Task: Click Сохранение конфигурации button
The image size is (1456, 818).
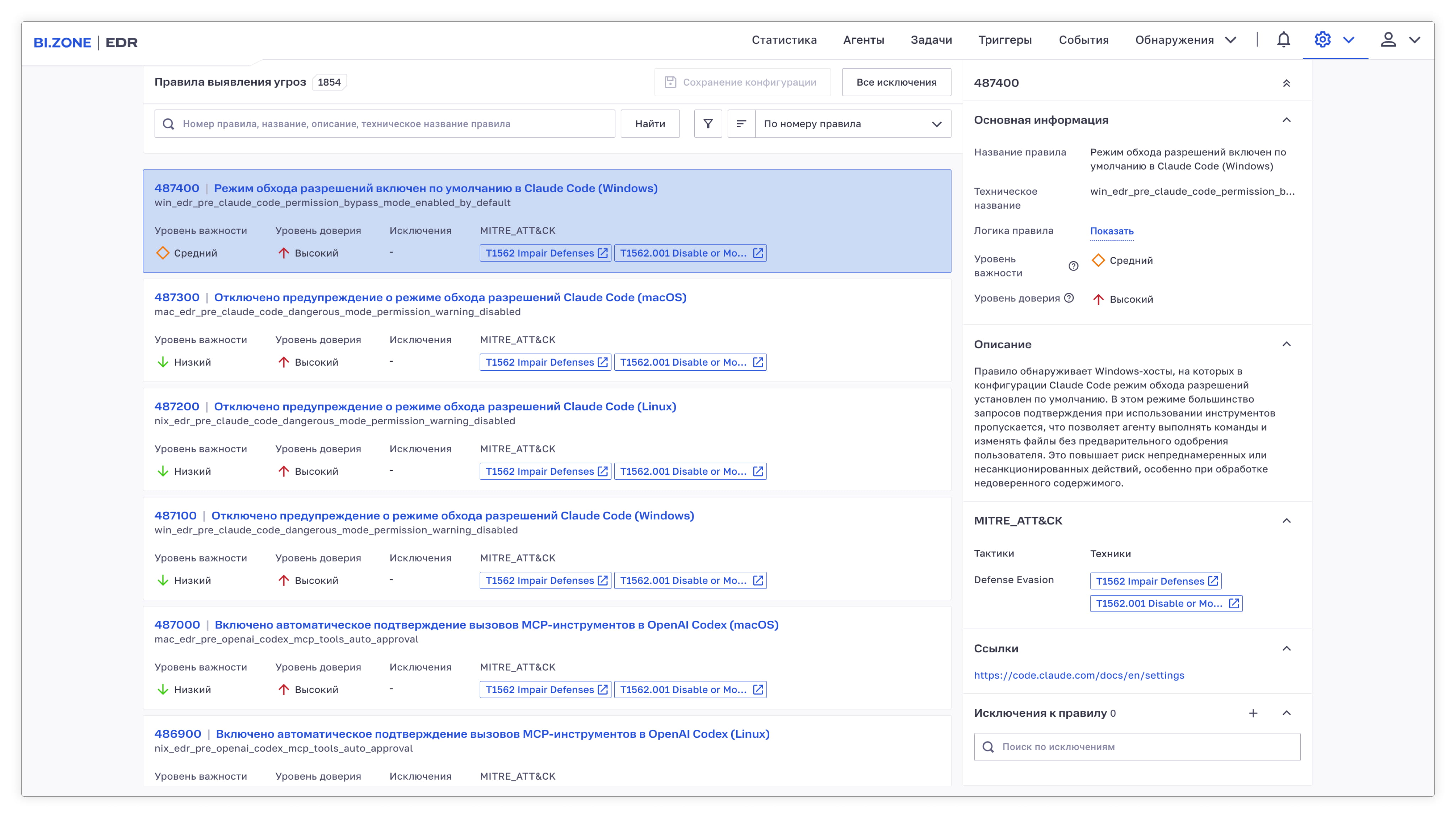Action: (743, 82)
